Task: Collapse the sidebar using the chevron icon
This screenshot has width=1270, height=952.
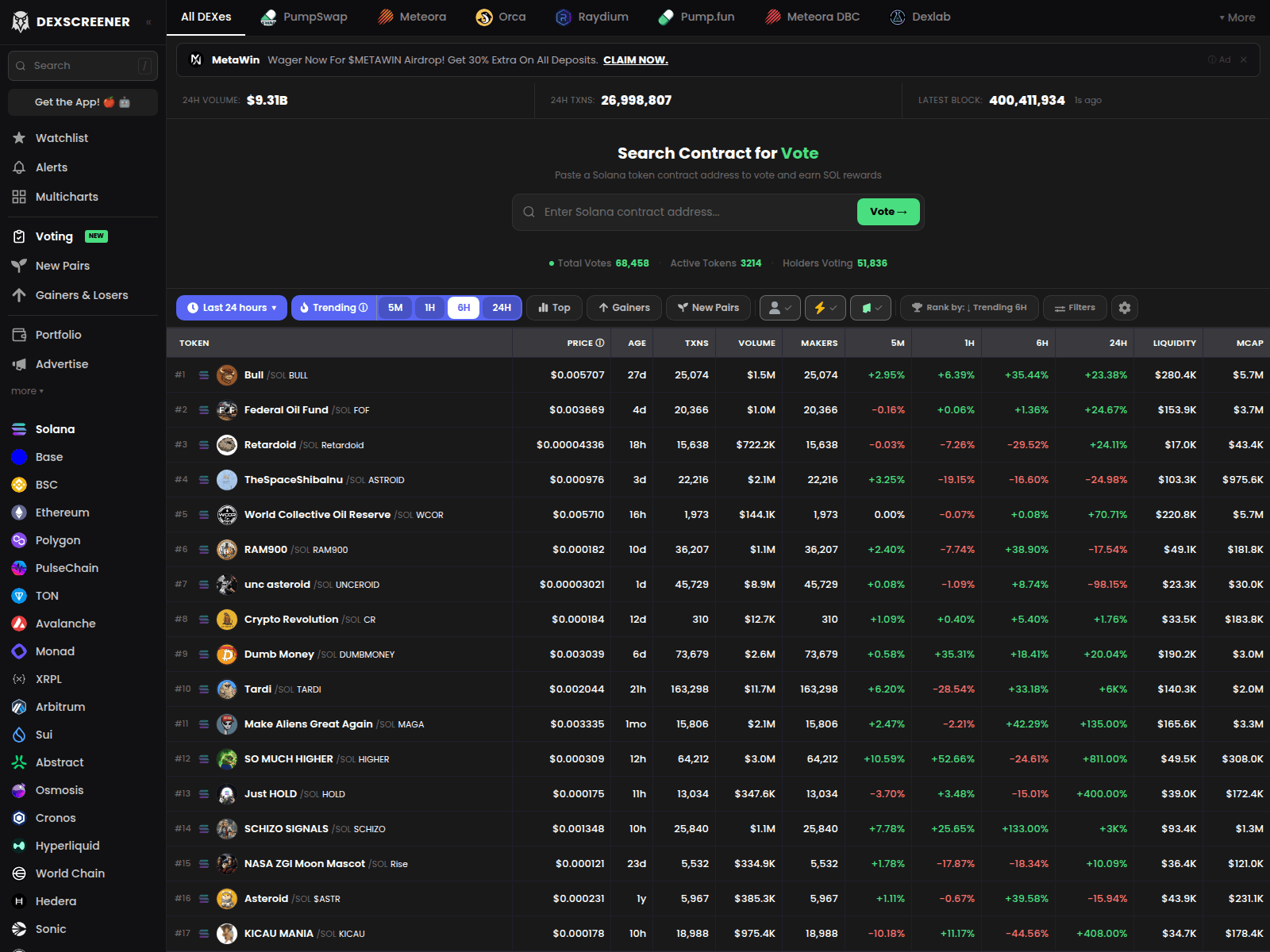Action: tap(148, 22)
